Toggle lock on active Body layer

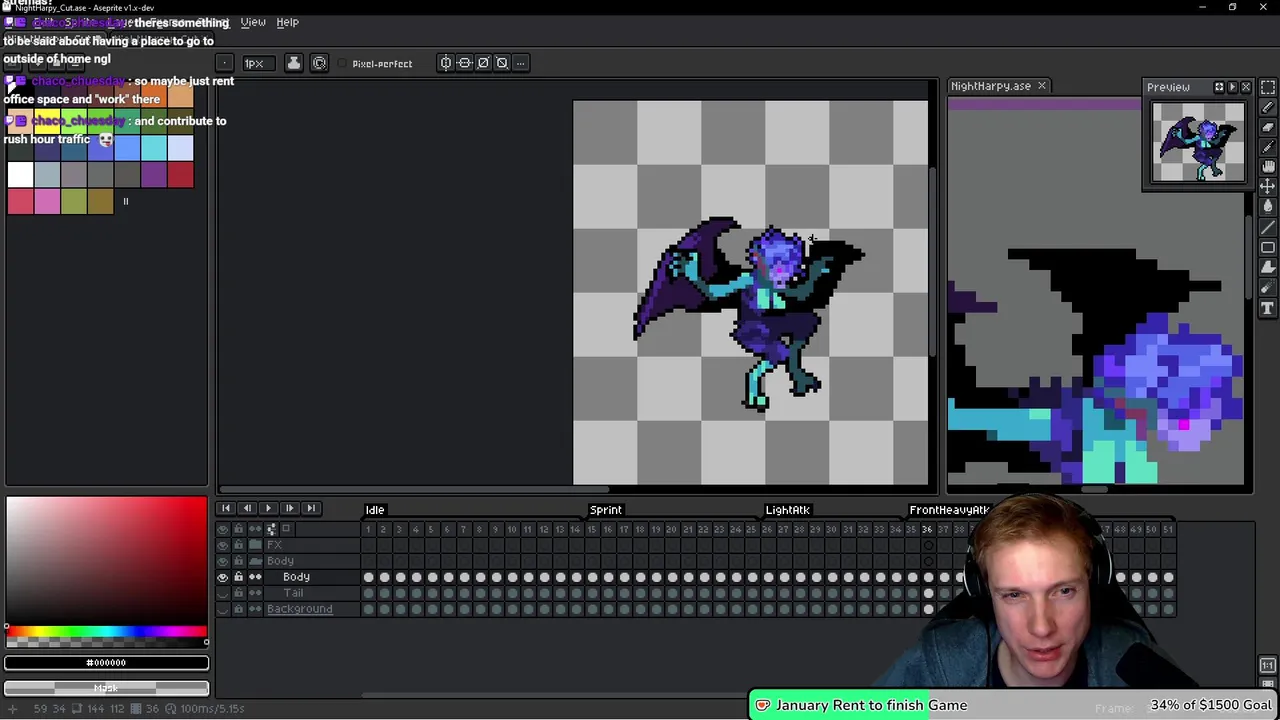pyautogui.click(x=239, y=577)
